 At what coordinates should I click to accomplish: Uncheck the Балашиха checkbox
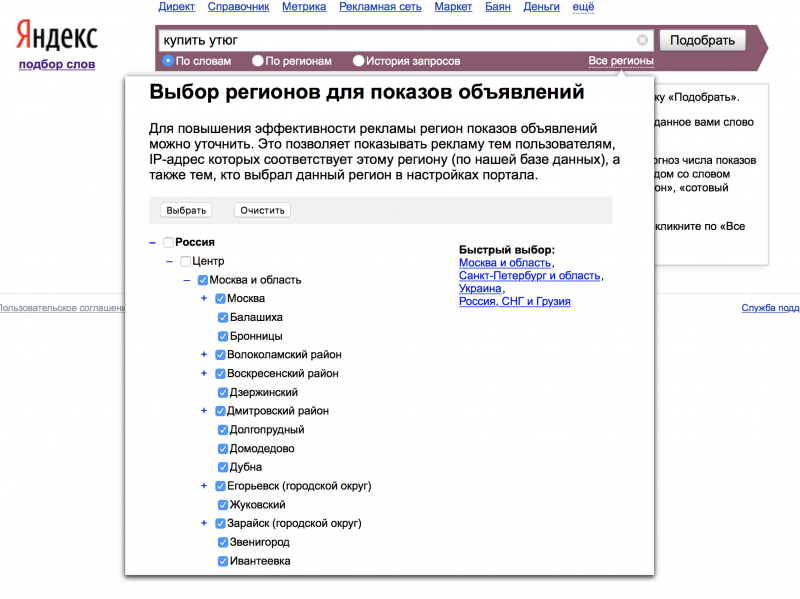tap(223, 317)
